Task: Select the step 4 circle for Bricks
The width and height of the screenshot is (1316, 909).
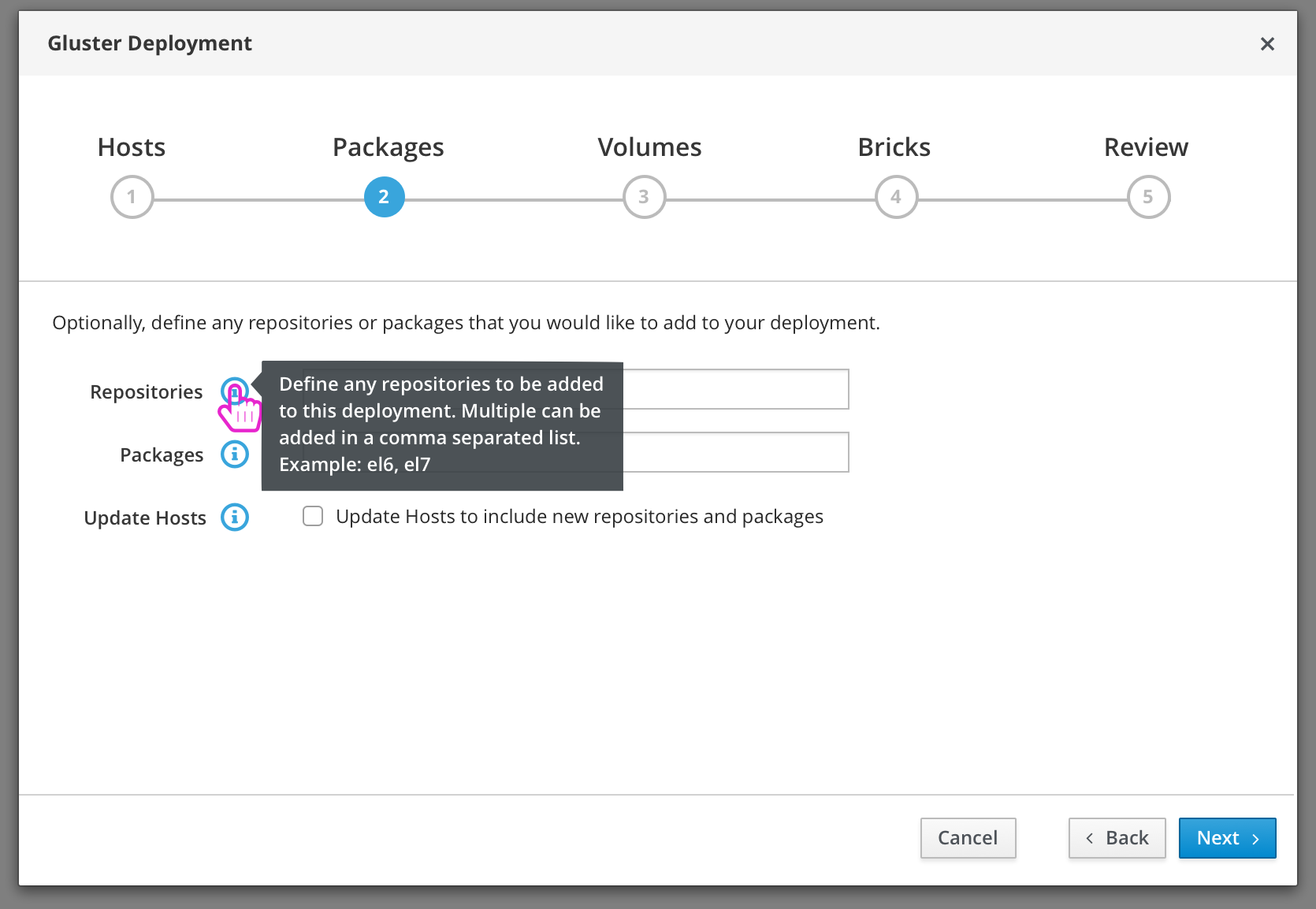Action: [896, 197]
